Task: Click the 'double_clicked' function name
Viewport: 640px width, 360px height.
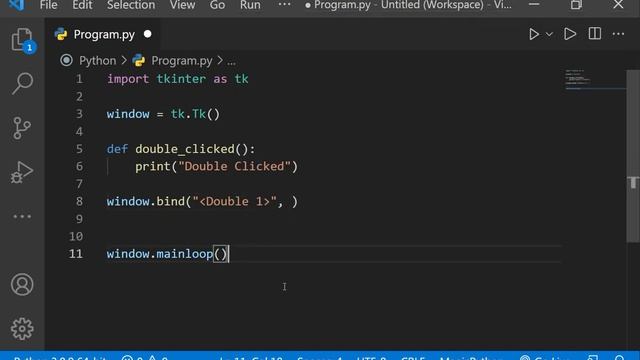Action: pyautogui.click(x=185, y=149)
